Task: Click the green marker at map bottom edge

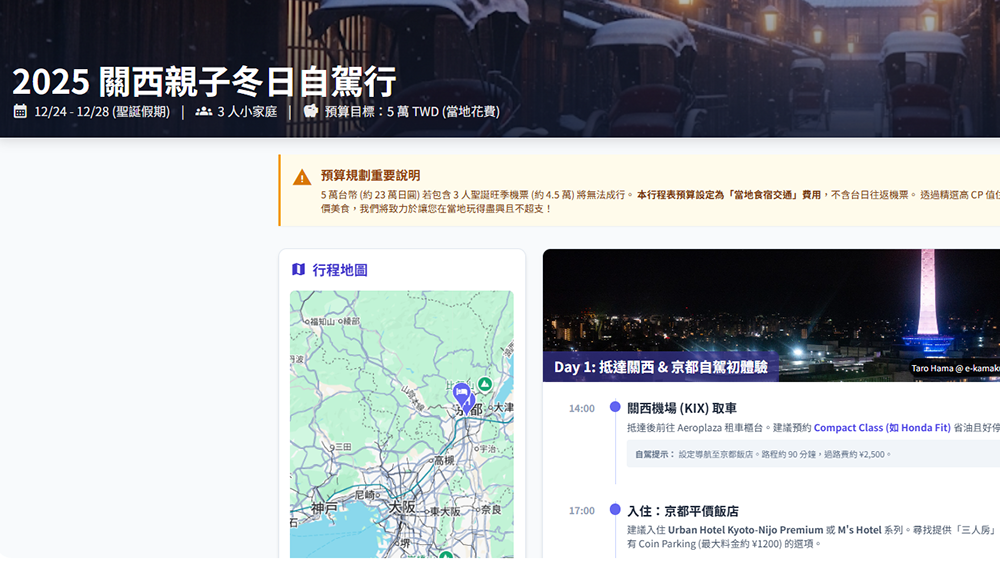Action: click(446, 554)
